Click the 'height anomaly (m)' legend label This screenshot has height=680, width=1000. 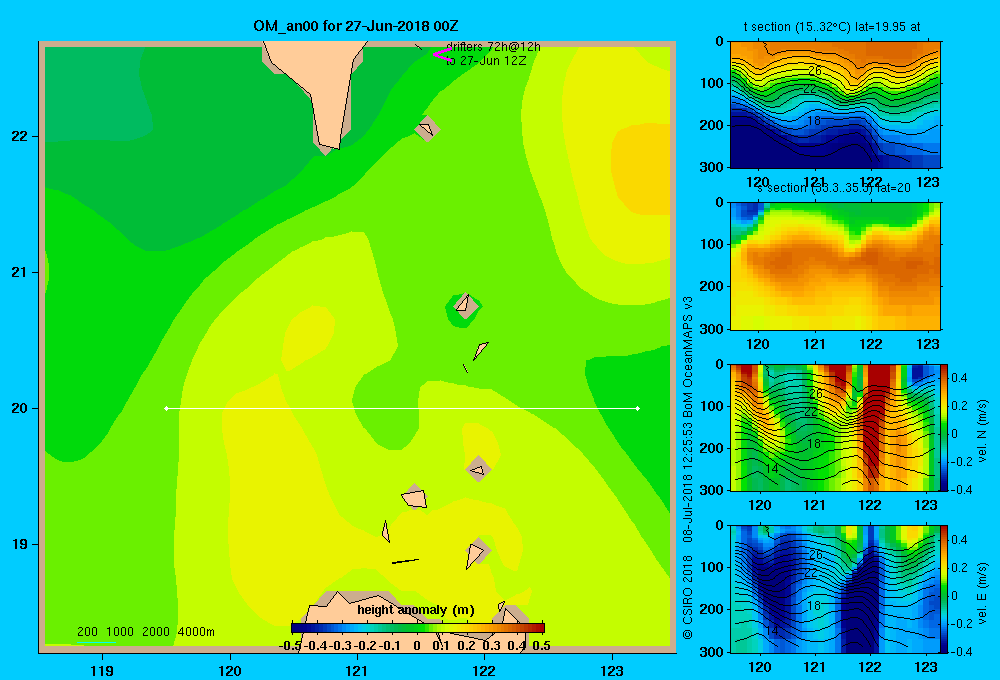(x=416, y=610)
